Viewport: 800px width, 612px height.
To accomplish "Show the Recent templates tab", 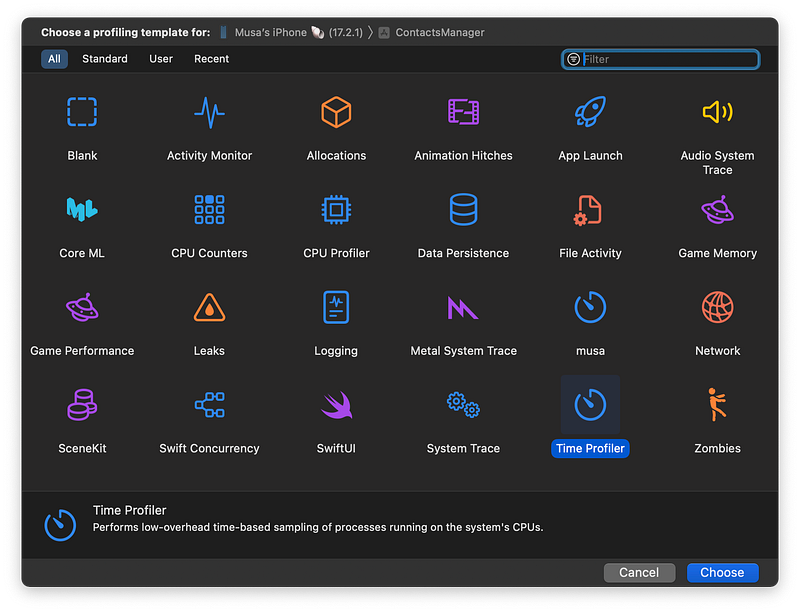I will click(x=211, y=59).
